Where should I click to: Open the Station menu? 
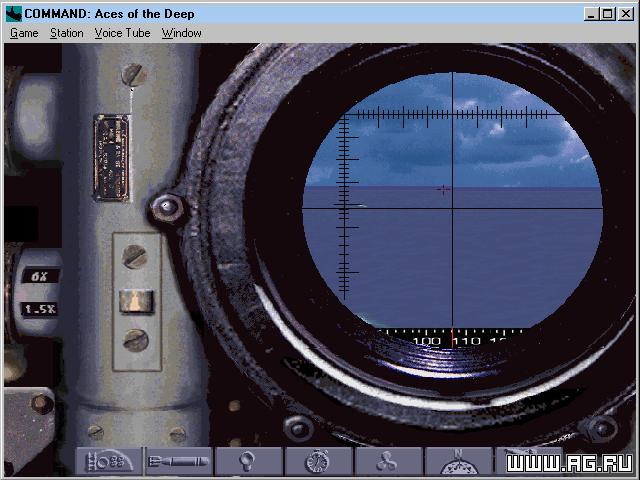point(67,33)
